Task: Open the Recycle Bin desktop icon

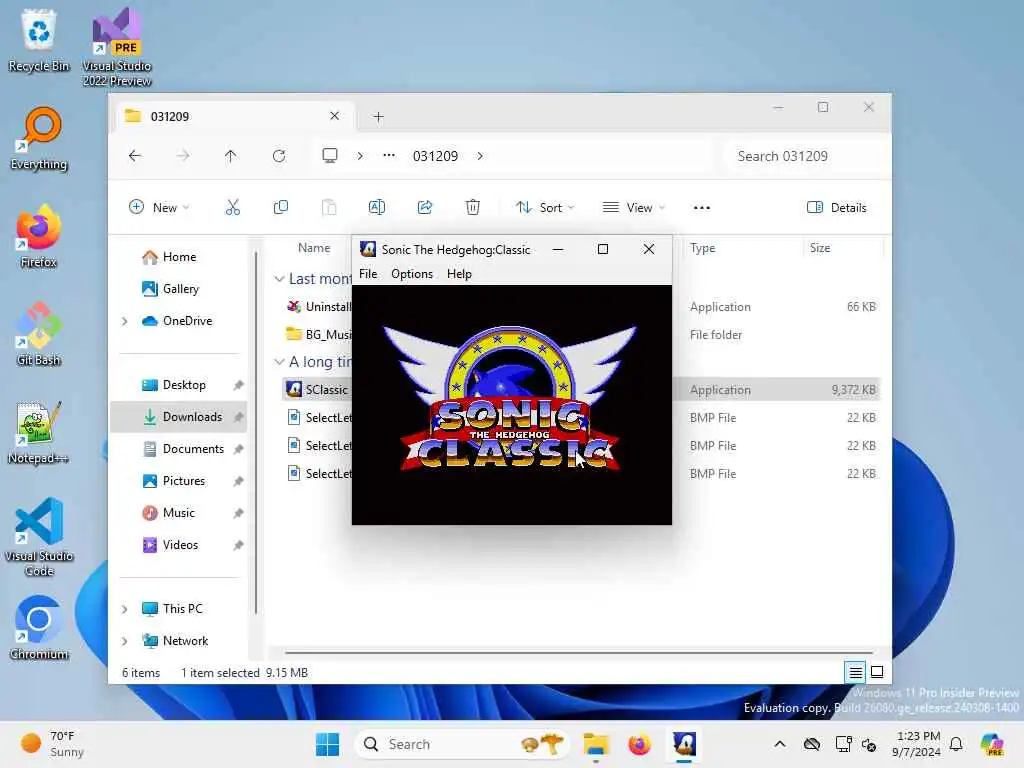Action: [39, 40]
